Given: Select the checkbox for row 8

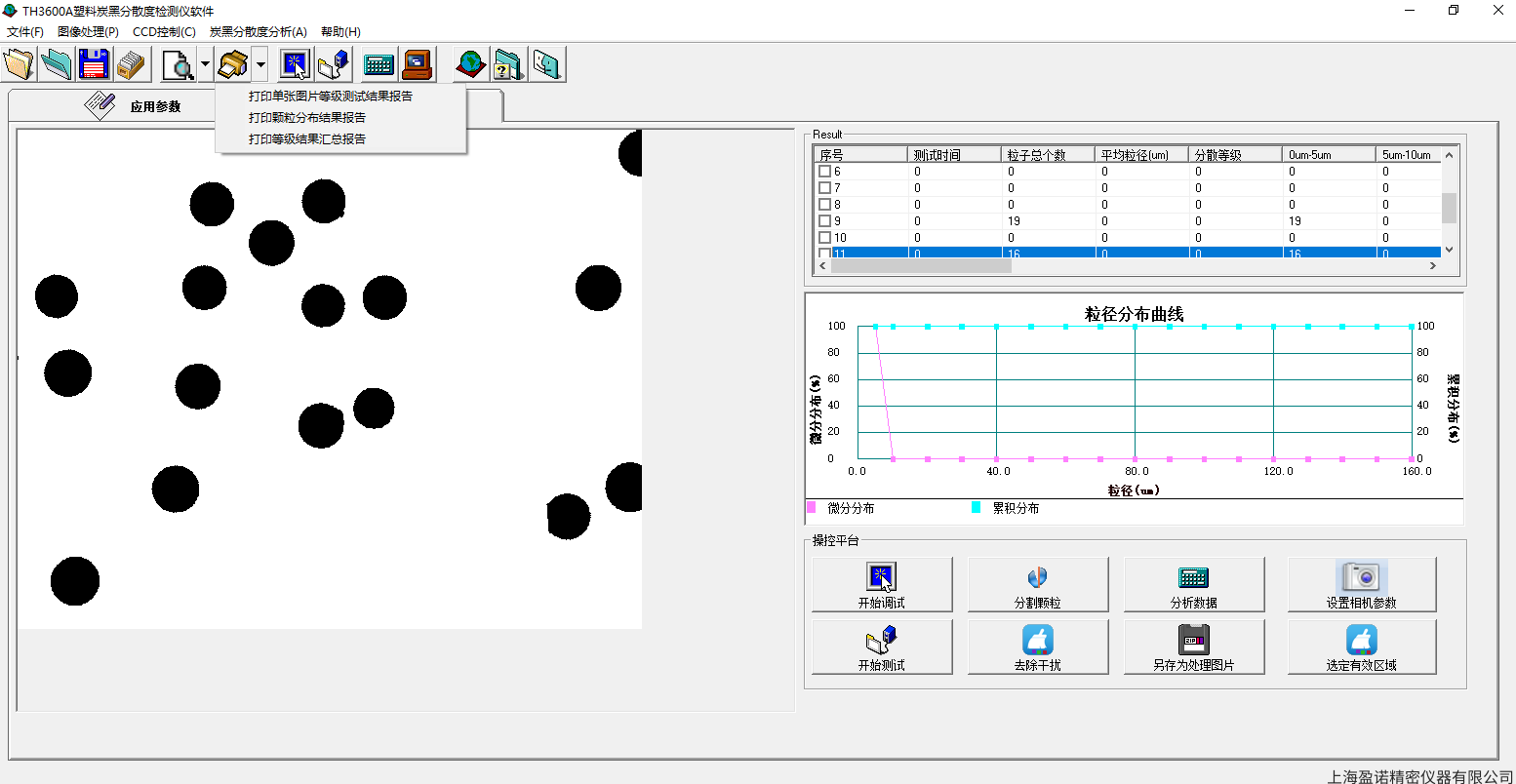Looking at the screenshot, I should [824, 205].
